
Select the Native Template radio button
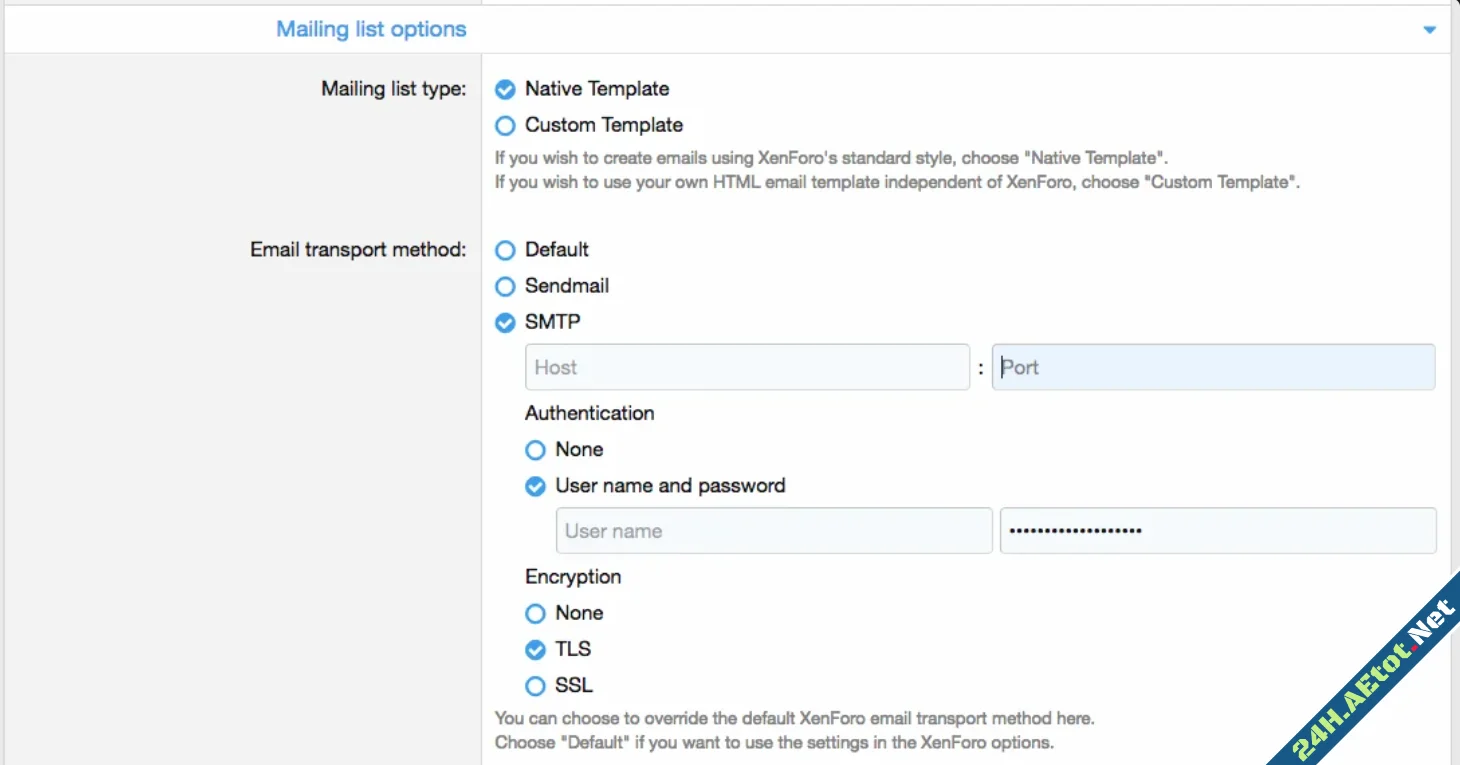point(506,89)
